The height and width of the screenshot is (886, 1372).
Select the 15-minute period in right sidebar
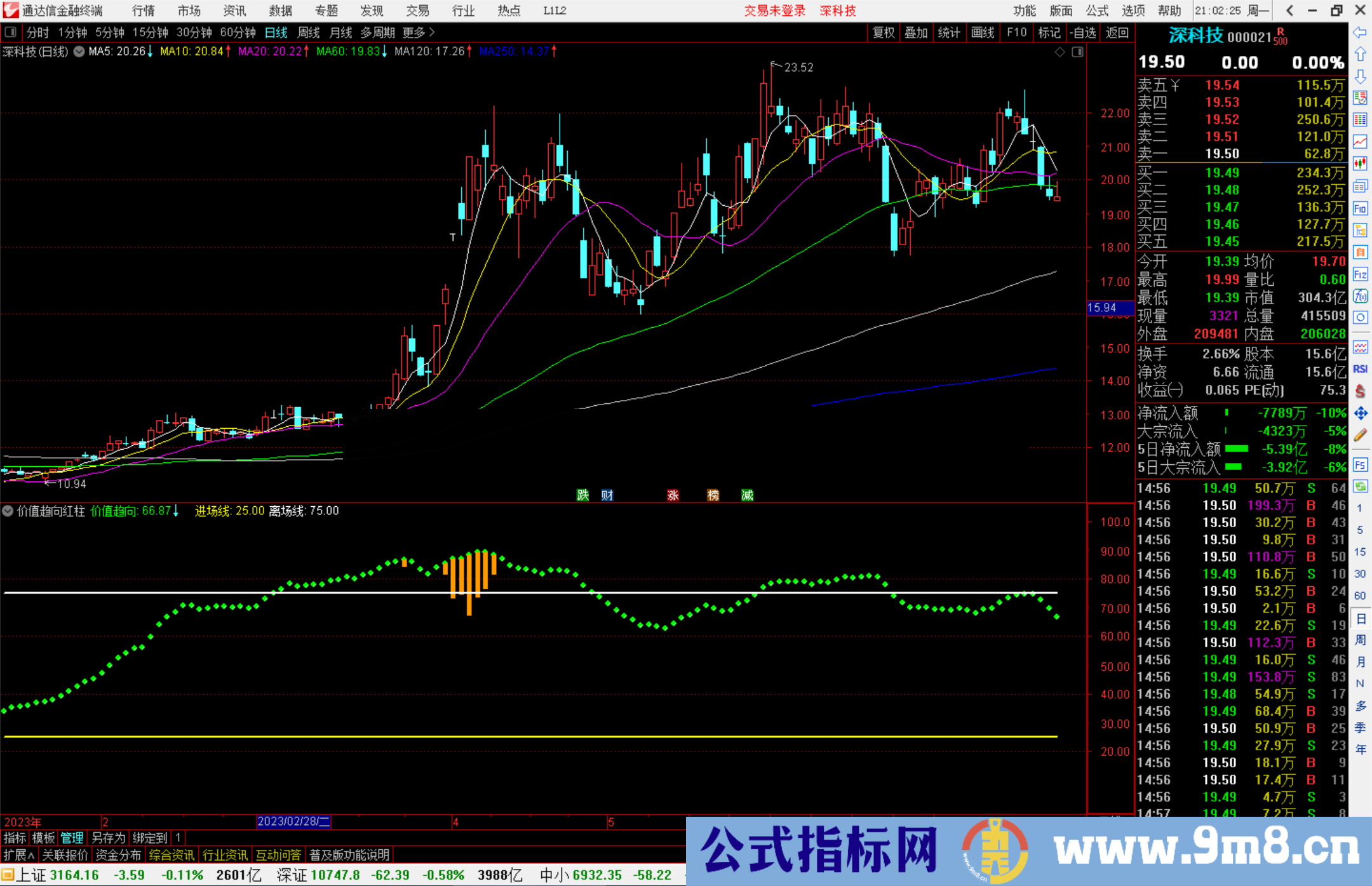1359,552
